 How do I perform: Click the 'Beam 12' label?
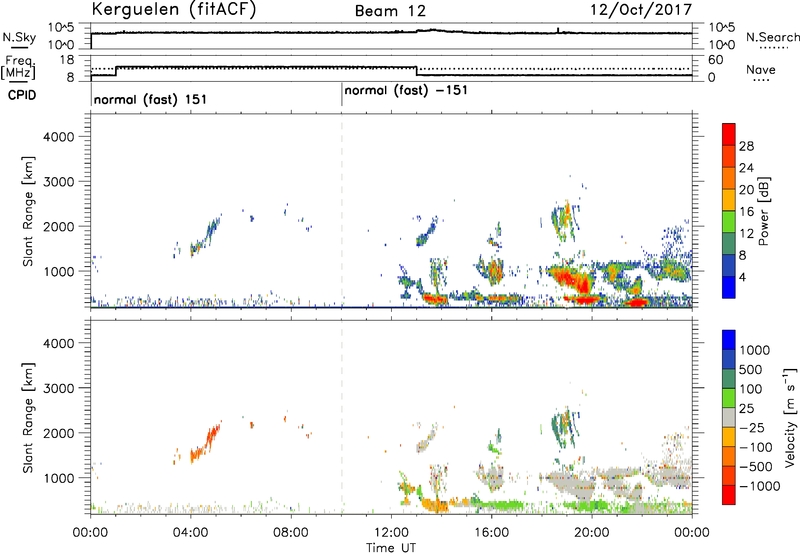pyautogui.click(x=390, y=11)
